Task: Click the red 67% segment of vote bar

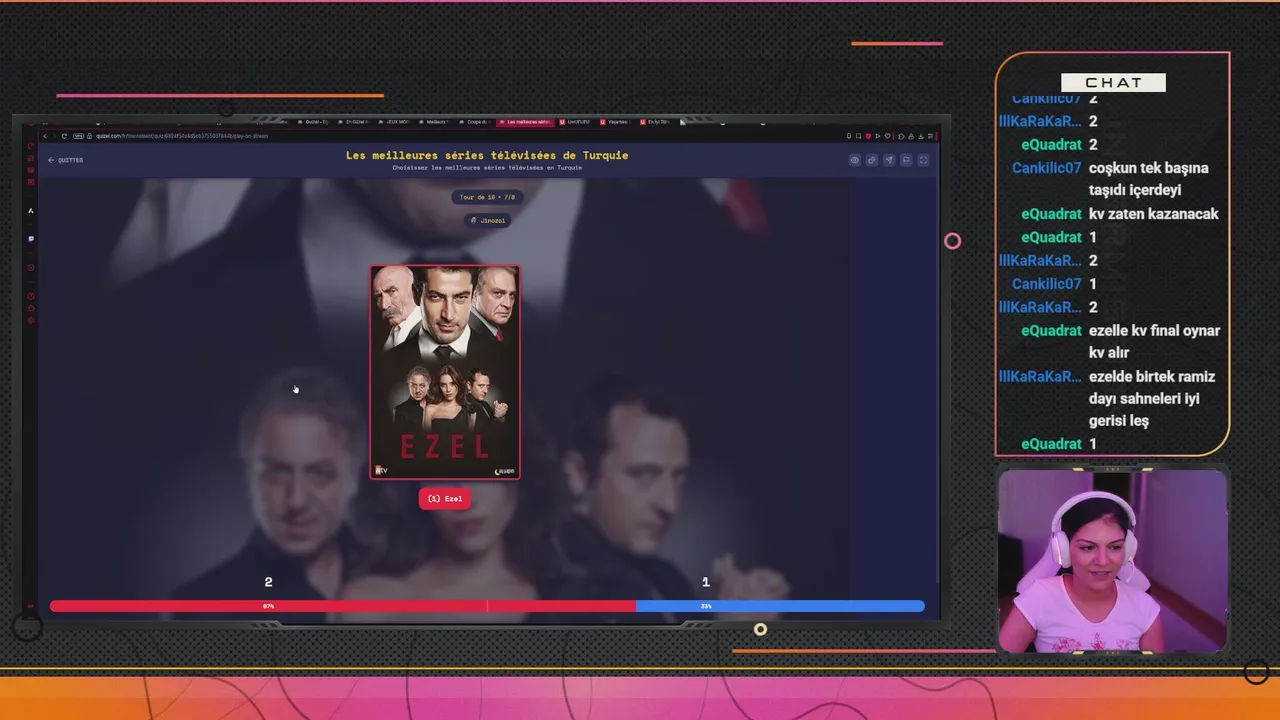Action: coord(343,606)
